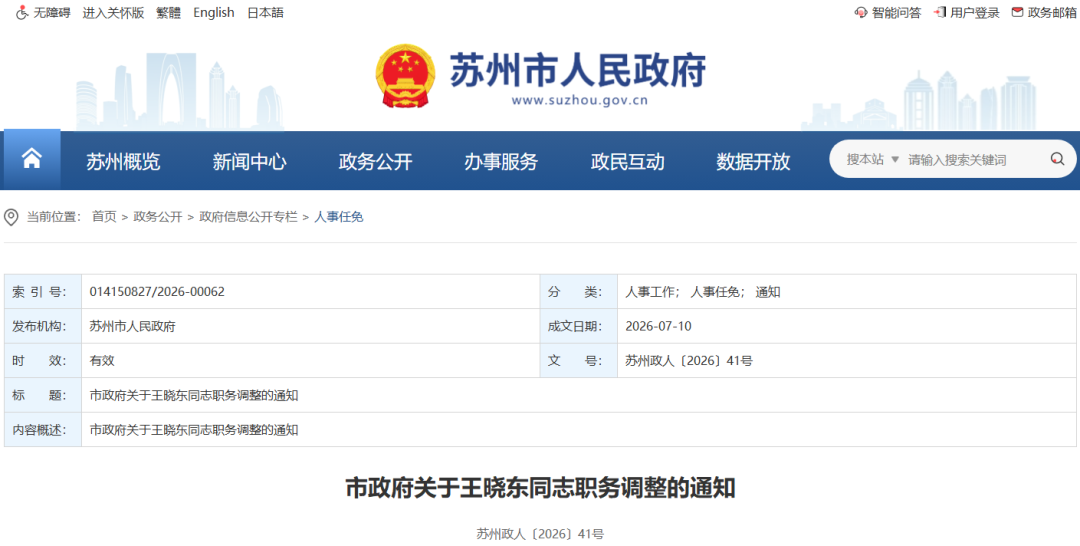Open the 用户登录 link
The height and width of the screenshot is (546, 1080).
(975, 12)
